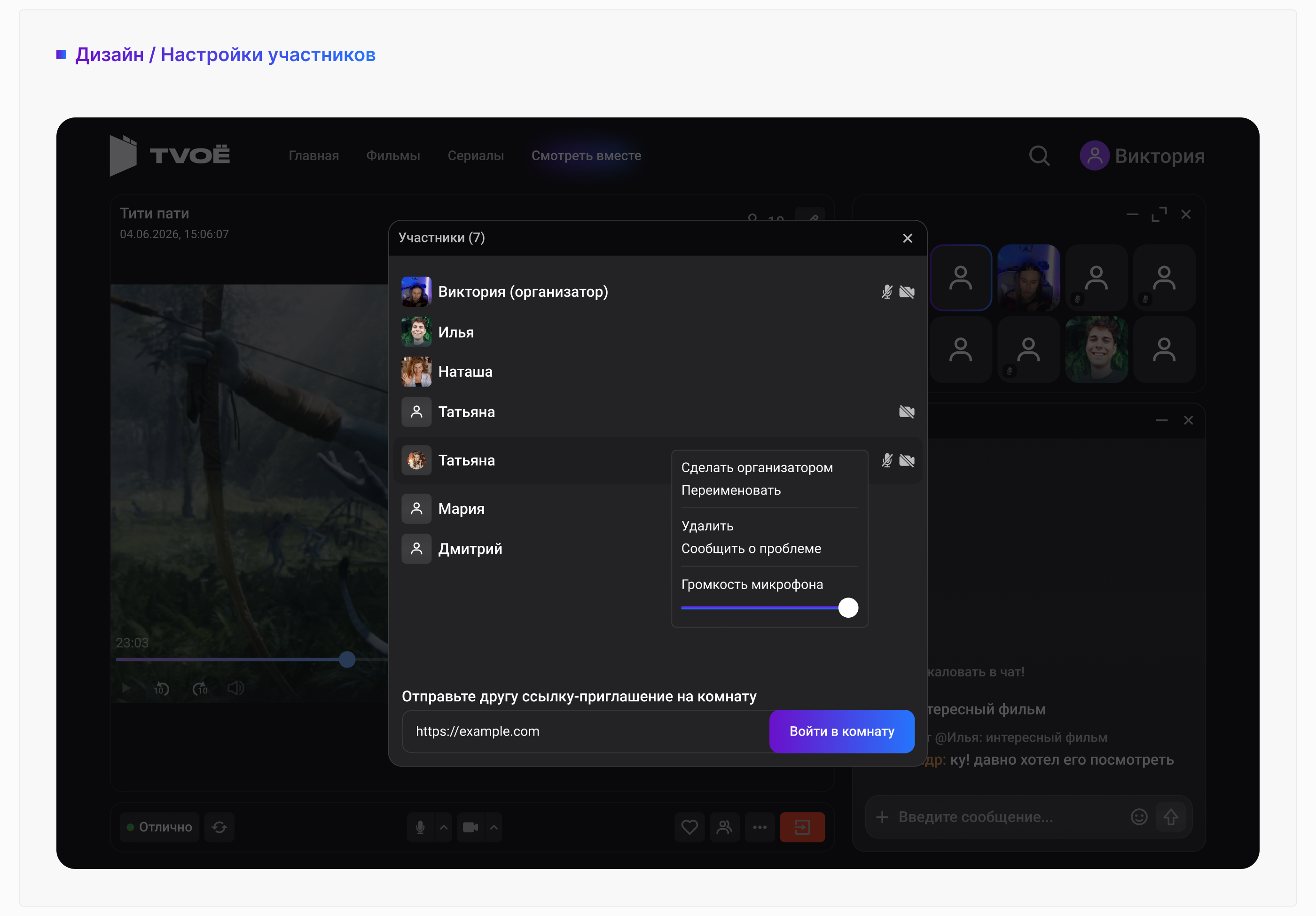
Task: Toggle camera-off icon in highlighted Татьяна row
Action: click(x=907, y=460)
